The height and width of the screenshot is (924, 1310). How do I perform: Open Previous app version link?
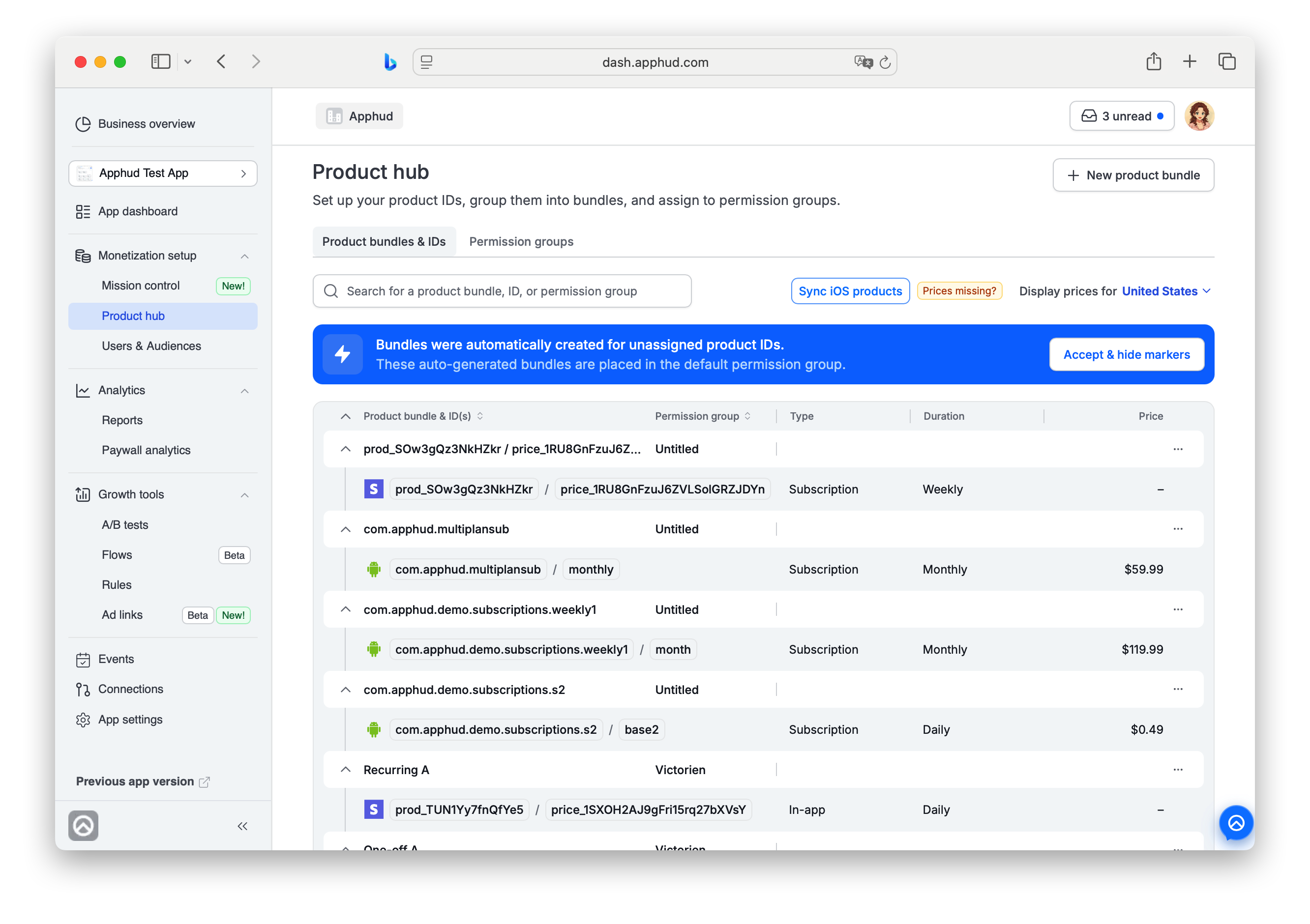(143, 782)
